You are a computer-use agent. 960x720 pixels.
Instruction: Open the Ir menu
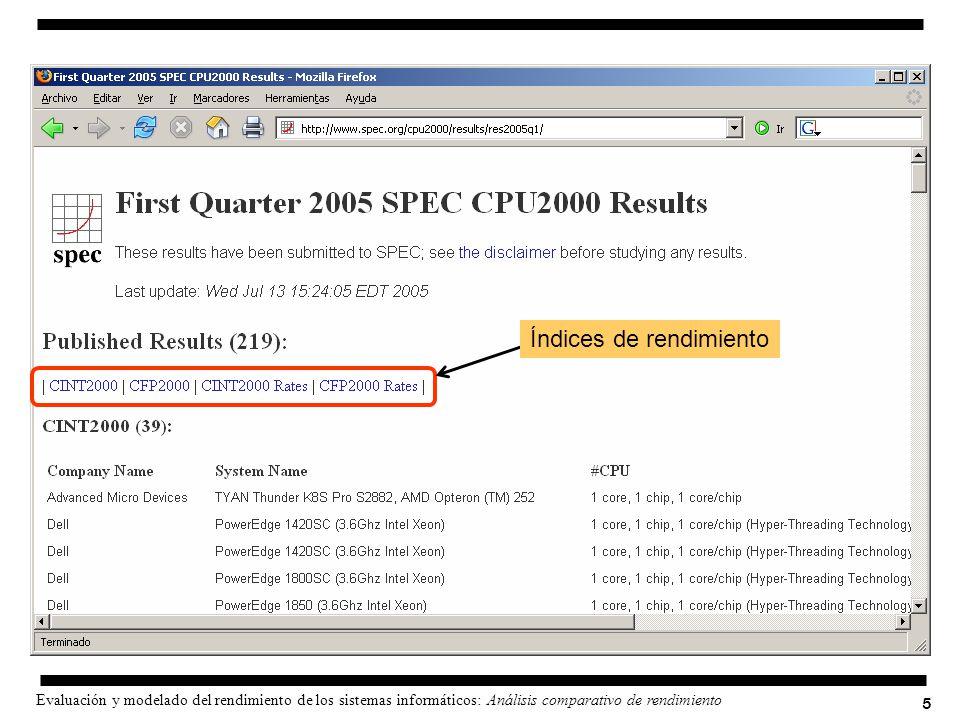pos(173,98)
